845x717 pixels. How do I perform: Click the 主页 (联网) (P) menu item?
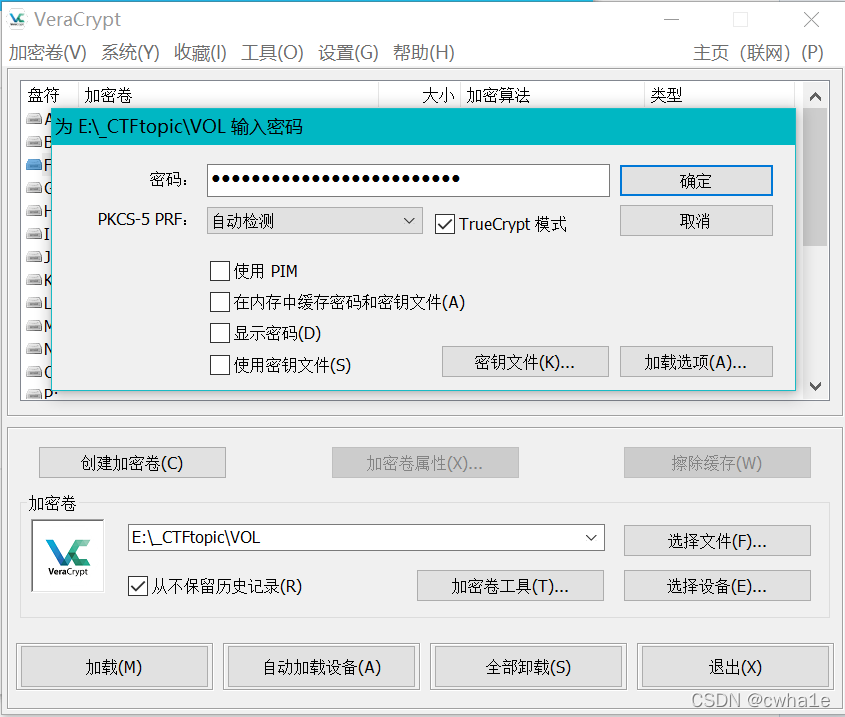(x=758, y=52)
